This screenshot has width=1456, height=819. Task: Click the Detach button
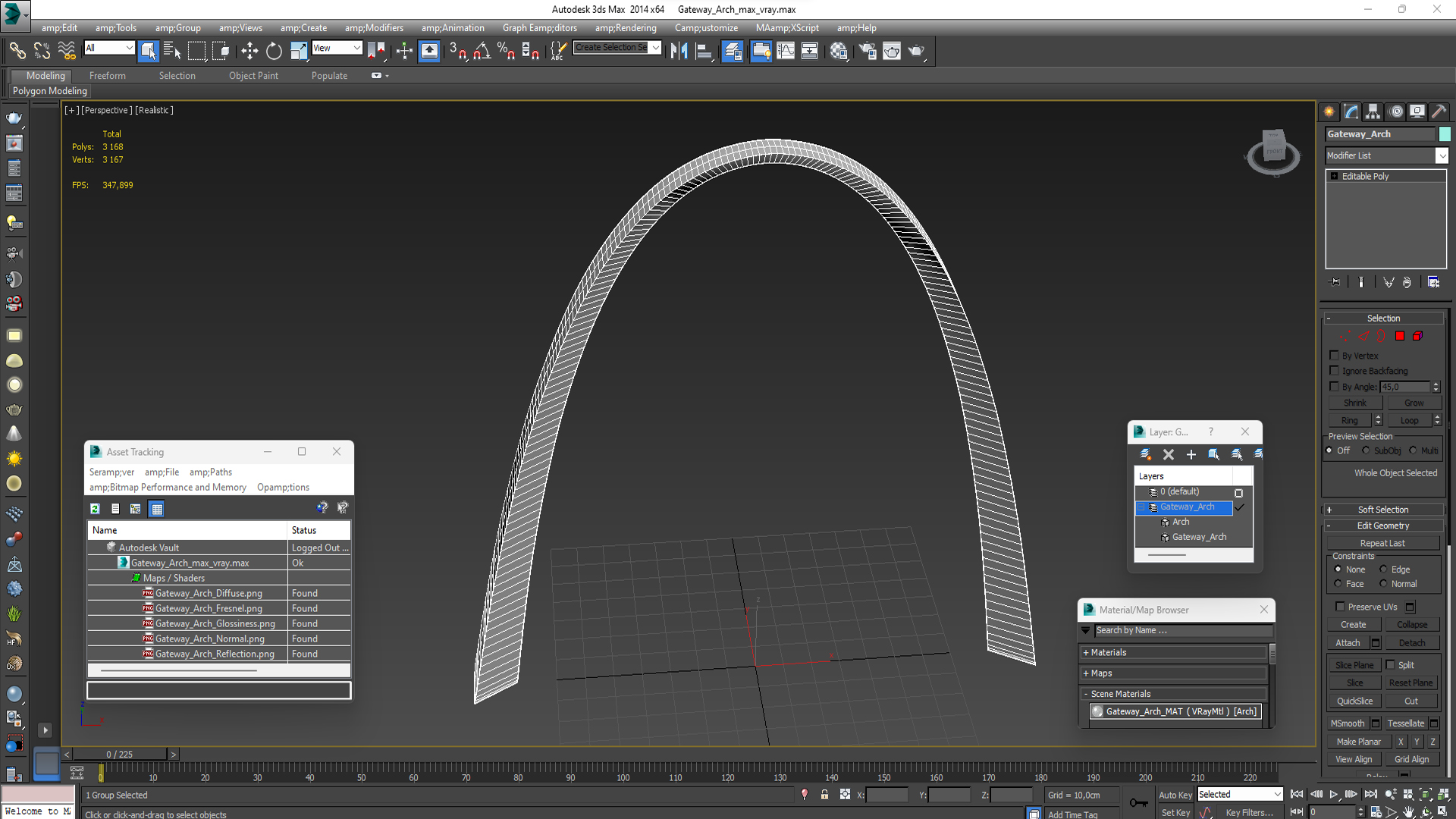1411,642
